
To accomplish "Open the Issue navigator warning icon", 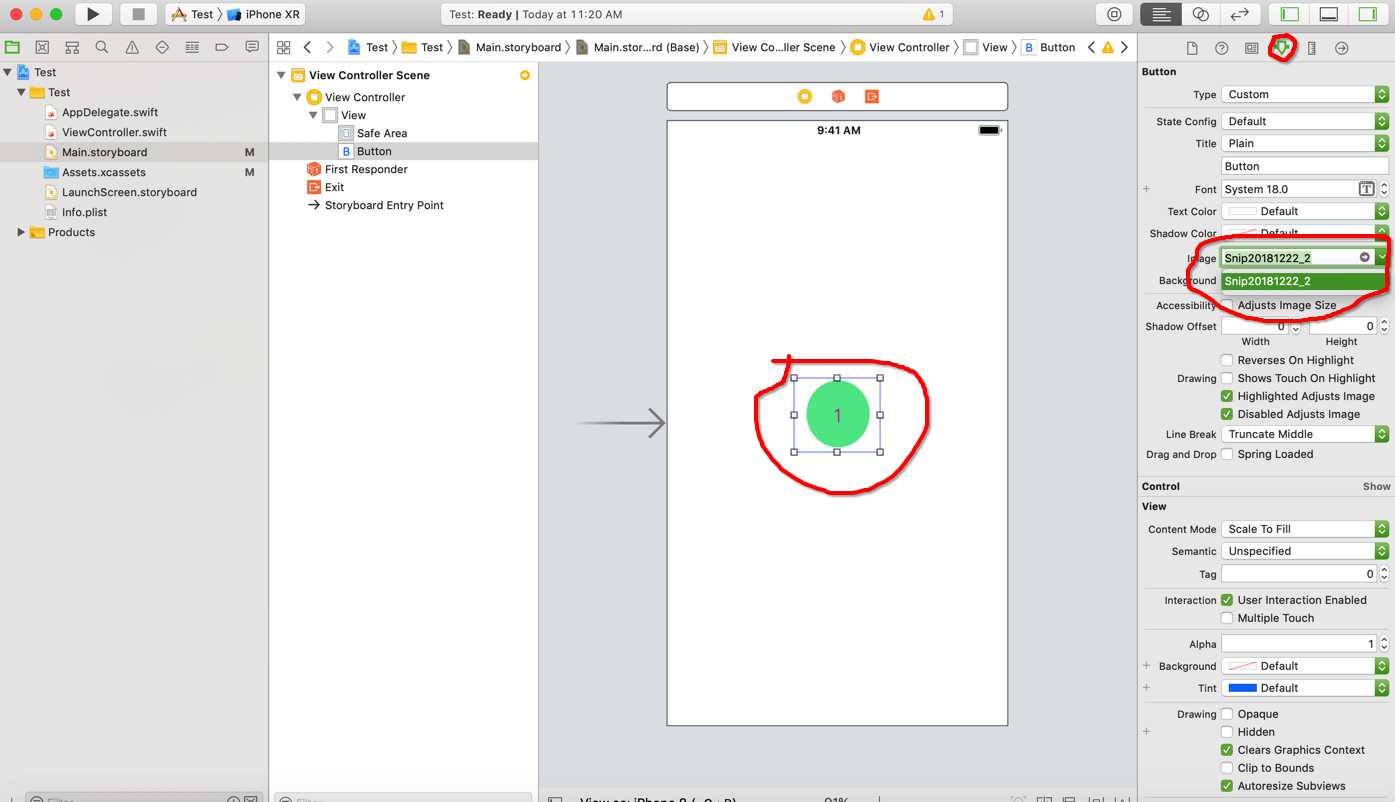I will pyautogui.click(x=132, y=47).
